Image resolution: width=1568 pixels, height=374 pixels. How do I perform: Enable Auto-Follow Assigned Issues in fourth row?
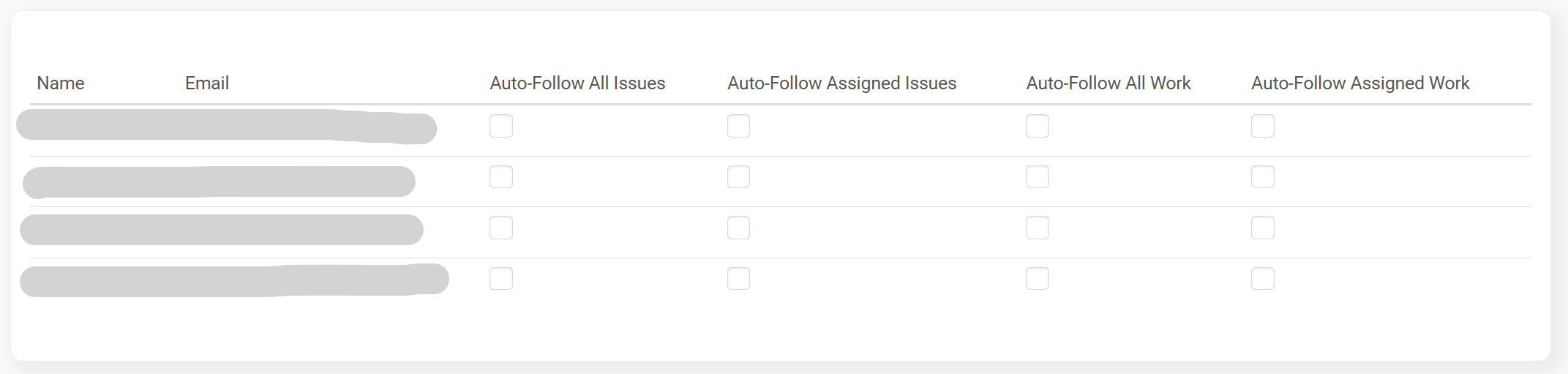click(738, 278)
